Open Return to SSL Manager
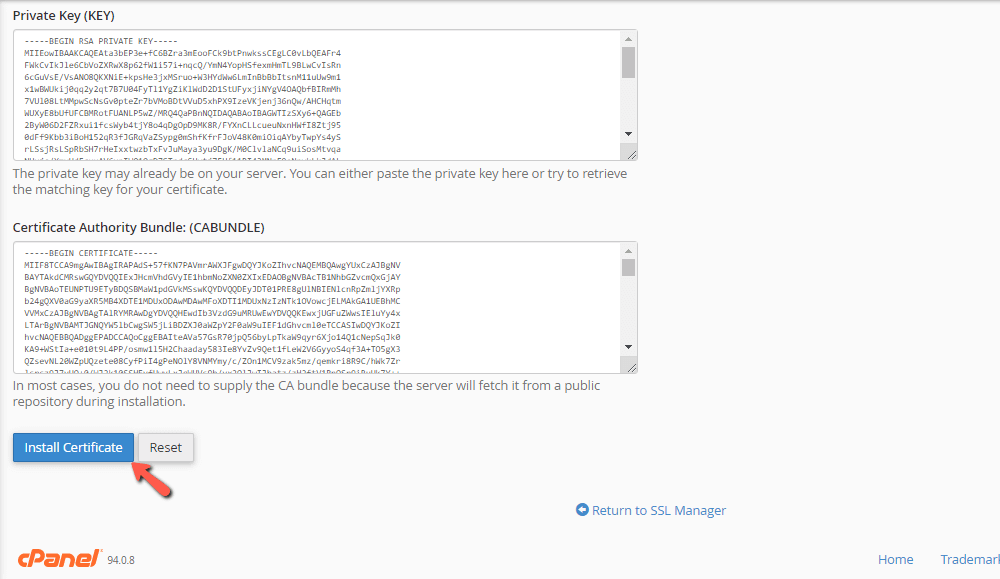Image resolution: width=1000 pixels, height=579 pixels. 658,509
